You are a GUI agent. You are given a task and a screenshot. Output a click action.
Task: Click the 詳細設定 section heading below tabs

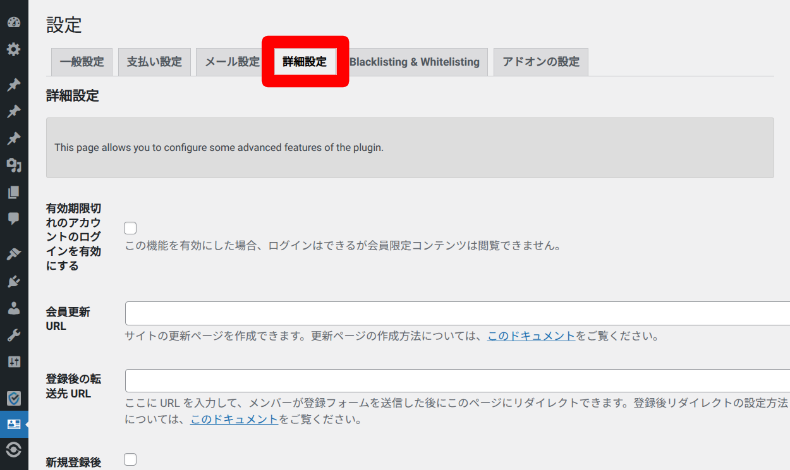tap(73, 96)
